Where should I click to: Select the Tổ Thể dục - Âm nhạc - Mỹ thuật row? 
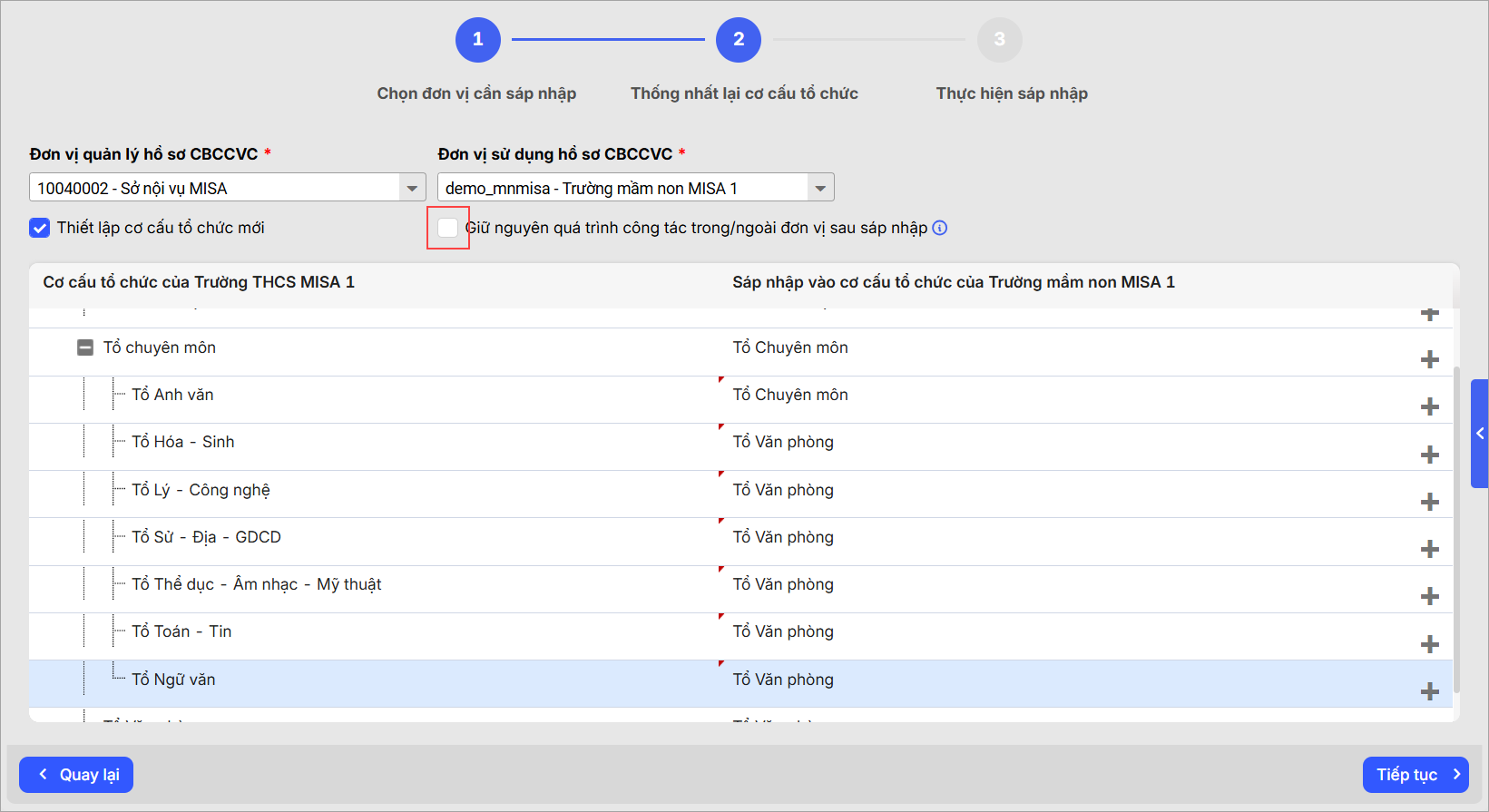tap(256, 584)
